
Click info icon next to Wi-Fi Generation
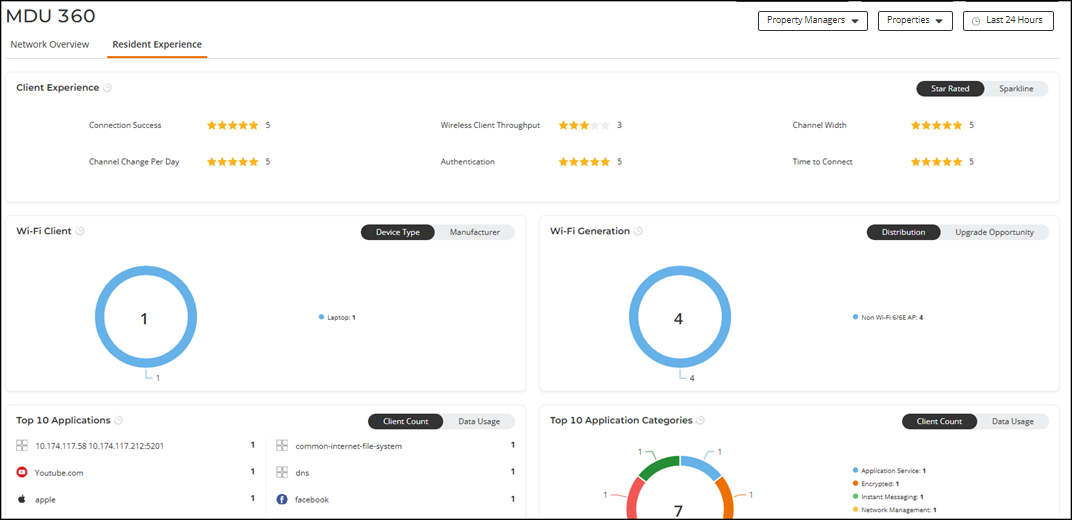coord(638,231)
